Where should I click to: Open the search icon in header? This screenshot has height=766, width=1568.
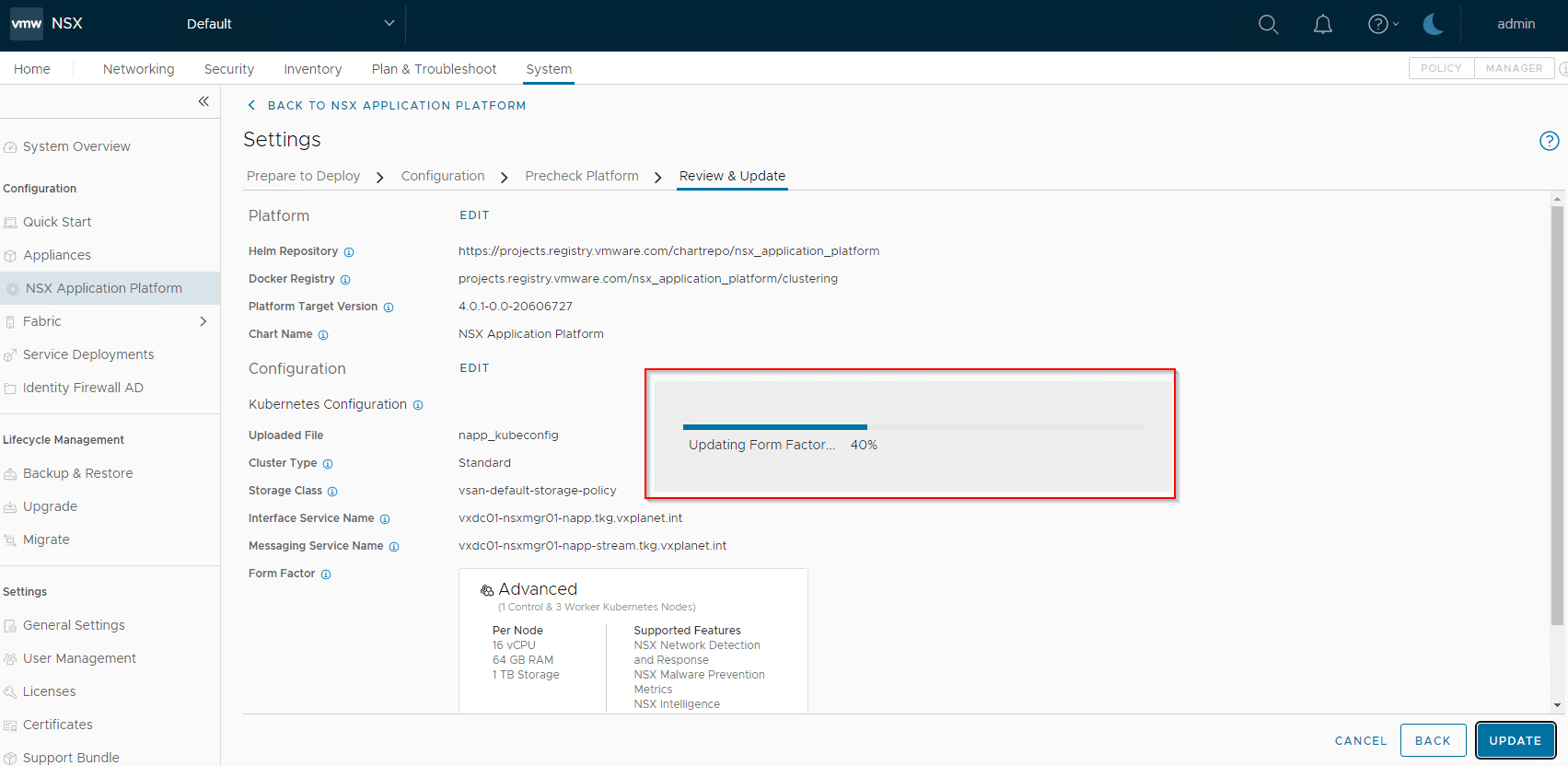tap(1269, 25)
